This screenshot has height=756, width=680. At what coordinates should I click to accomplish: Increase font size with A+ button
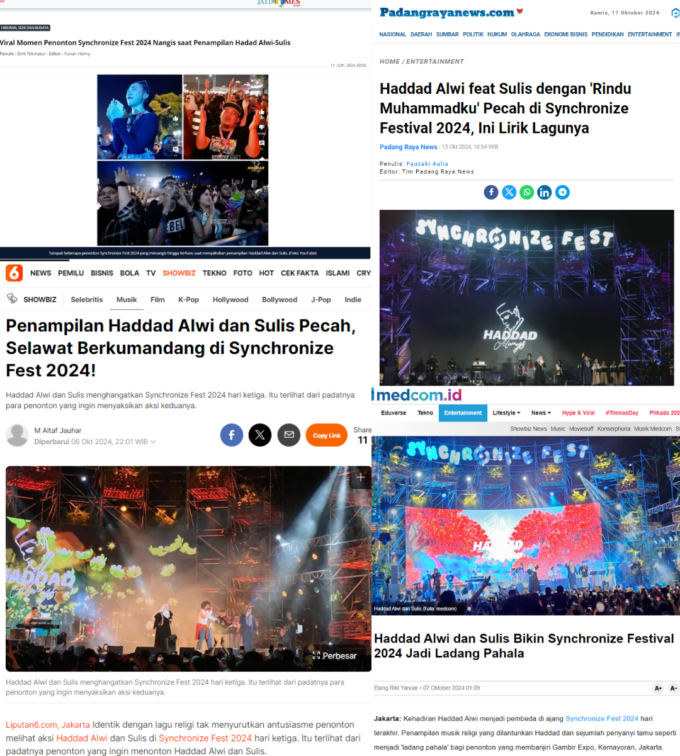[658, 688]
